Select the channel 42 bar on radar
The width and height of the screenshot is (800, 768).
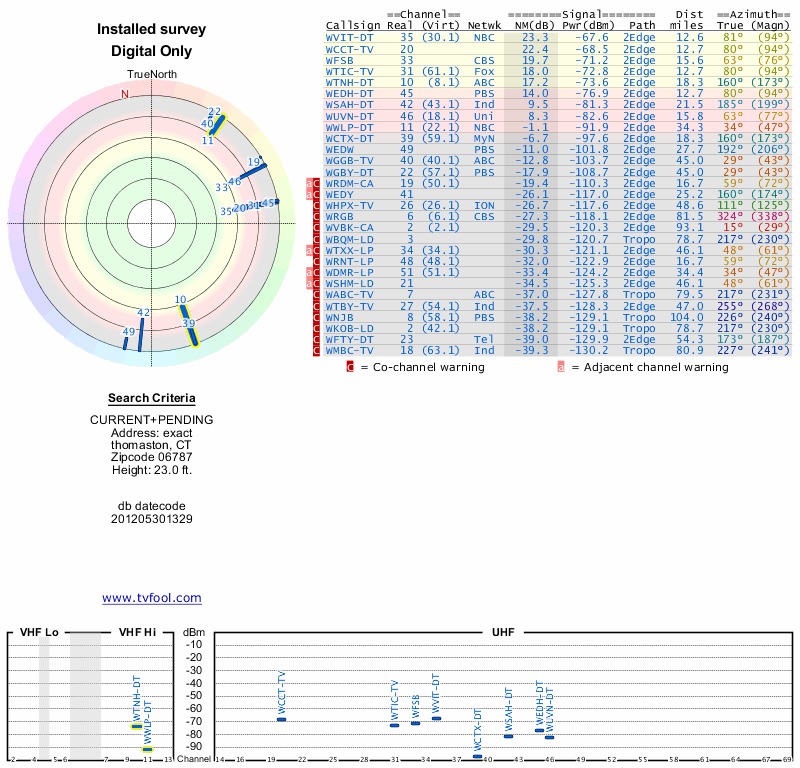[x=140, y=334]
